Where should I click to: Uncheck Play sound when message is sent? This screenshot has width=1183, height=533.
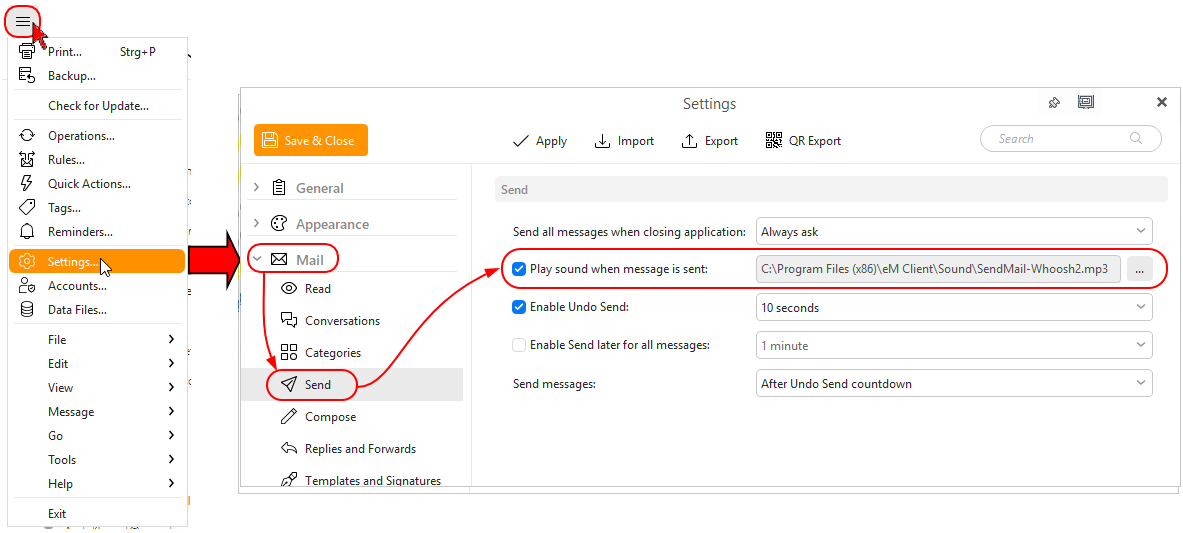[519, 270]
